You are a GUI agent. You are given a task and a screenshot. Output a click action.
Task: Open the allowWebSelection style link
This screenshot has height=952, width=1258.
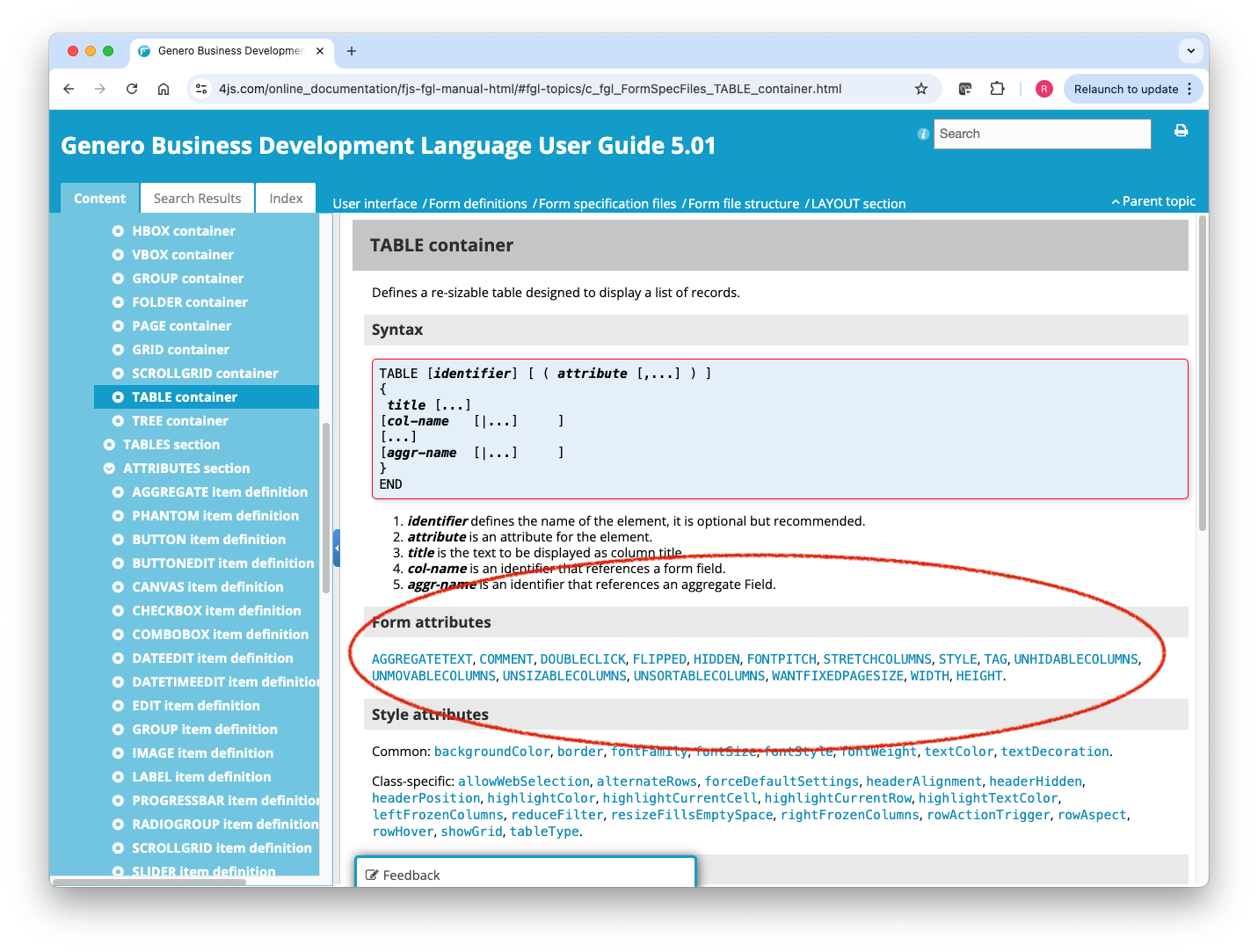pos(524,781)
